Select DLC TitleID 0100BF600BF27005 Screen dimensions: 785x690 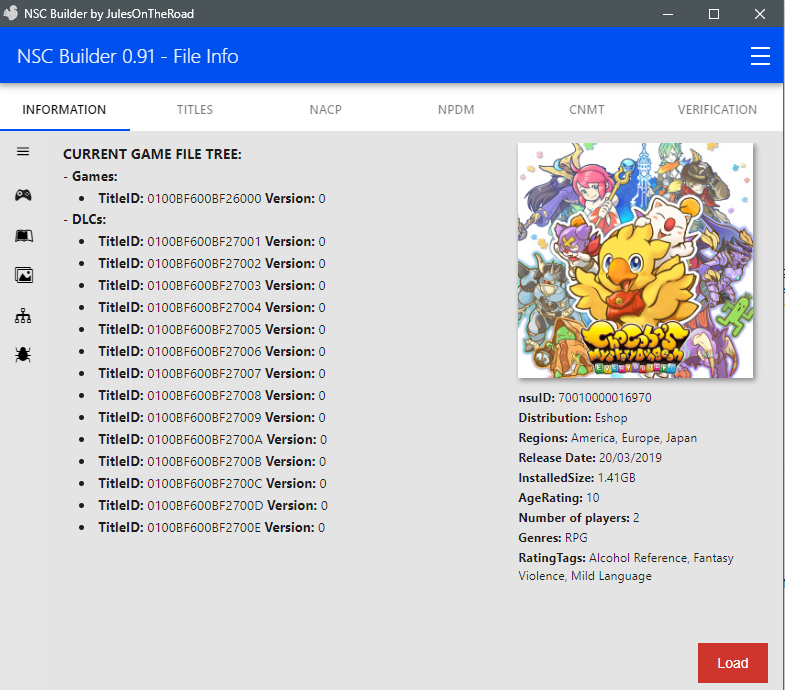[212, 329]
